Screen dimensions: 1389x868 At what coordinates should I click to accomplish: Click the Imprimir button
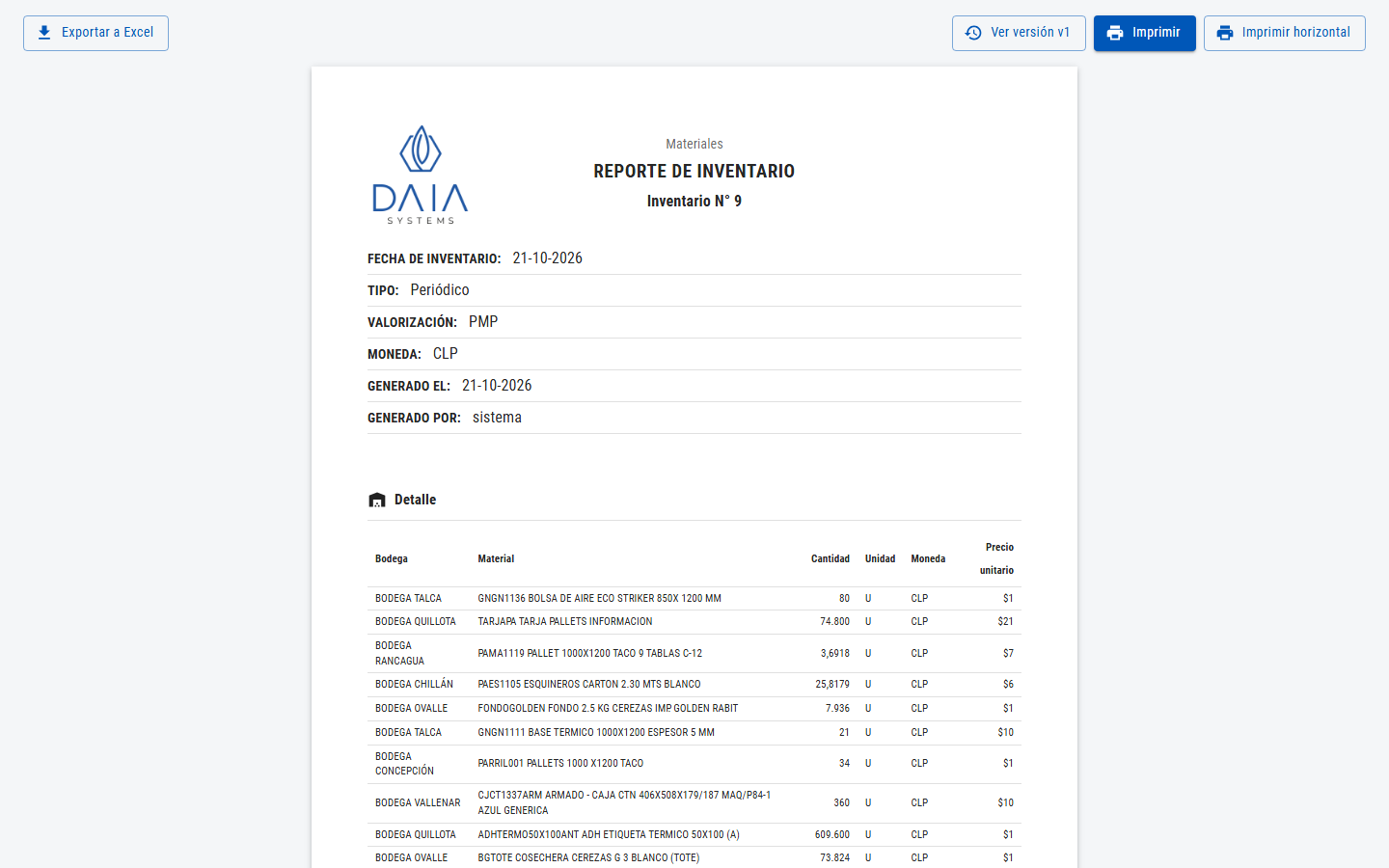click(1144, 33)
